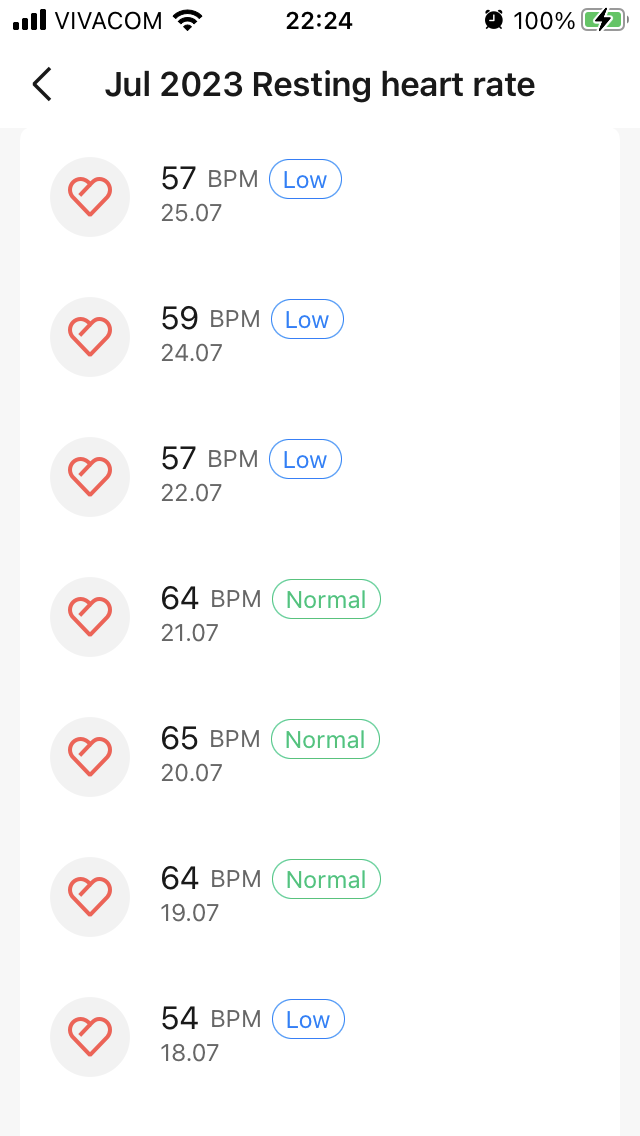Image resolution: width=640 pixels, height=1136 pixels.
Task: Tap the Low badge on 25.07
Action: click(305, 180)
